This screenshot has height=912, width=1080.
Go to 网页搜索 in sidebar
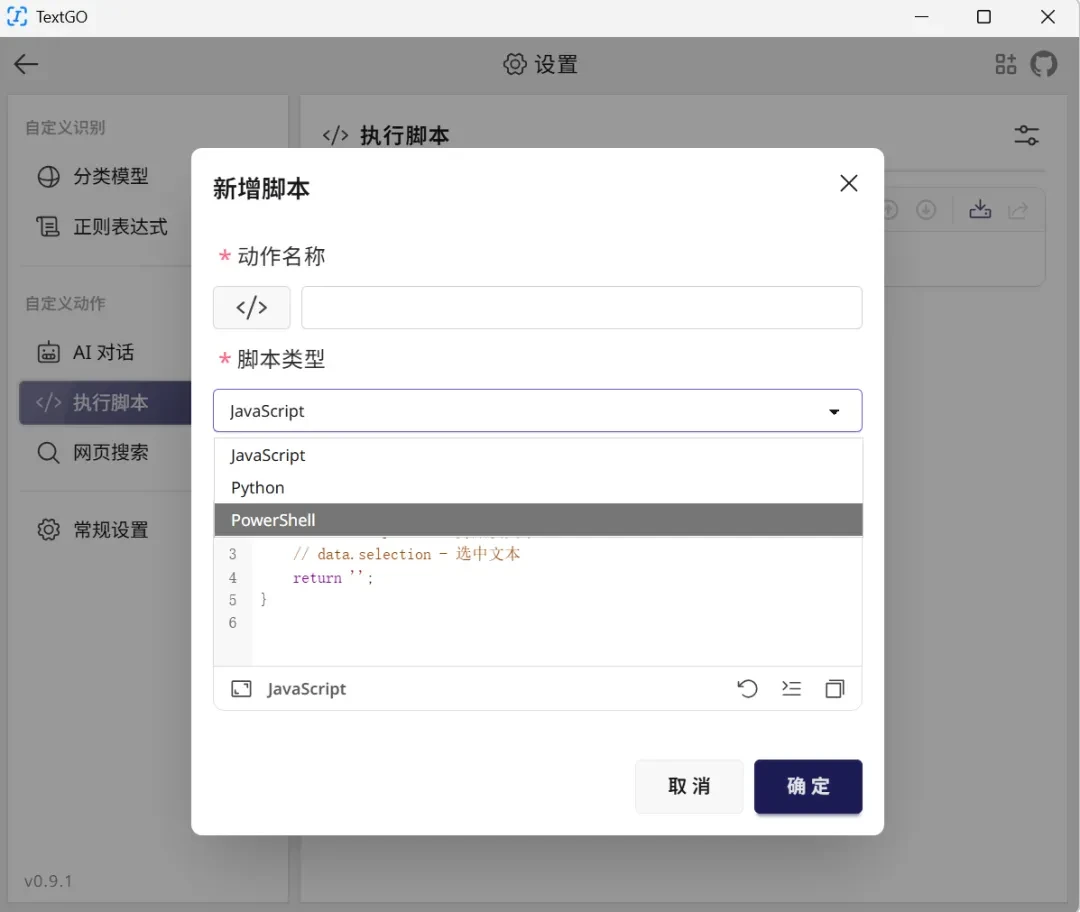(x=103, y=453)
